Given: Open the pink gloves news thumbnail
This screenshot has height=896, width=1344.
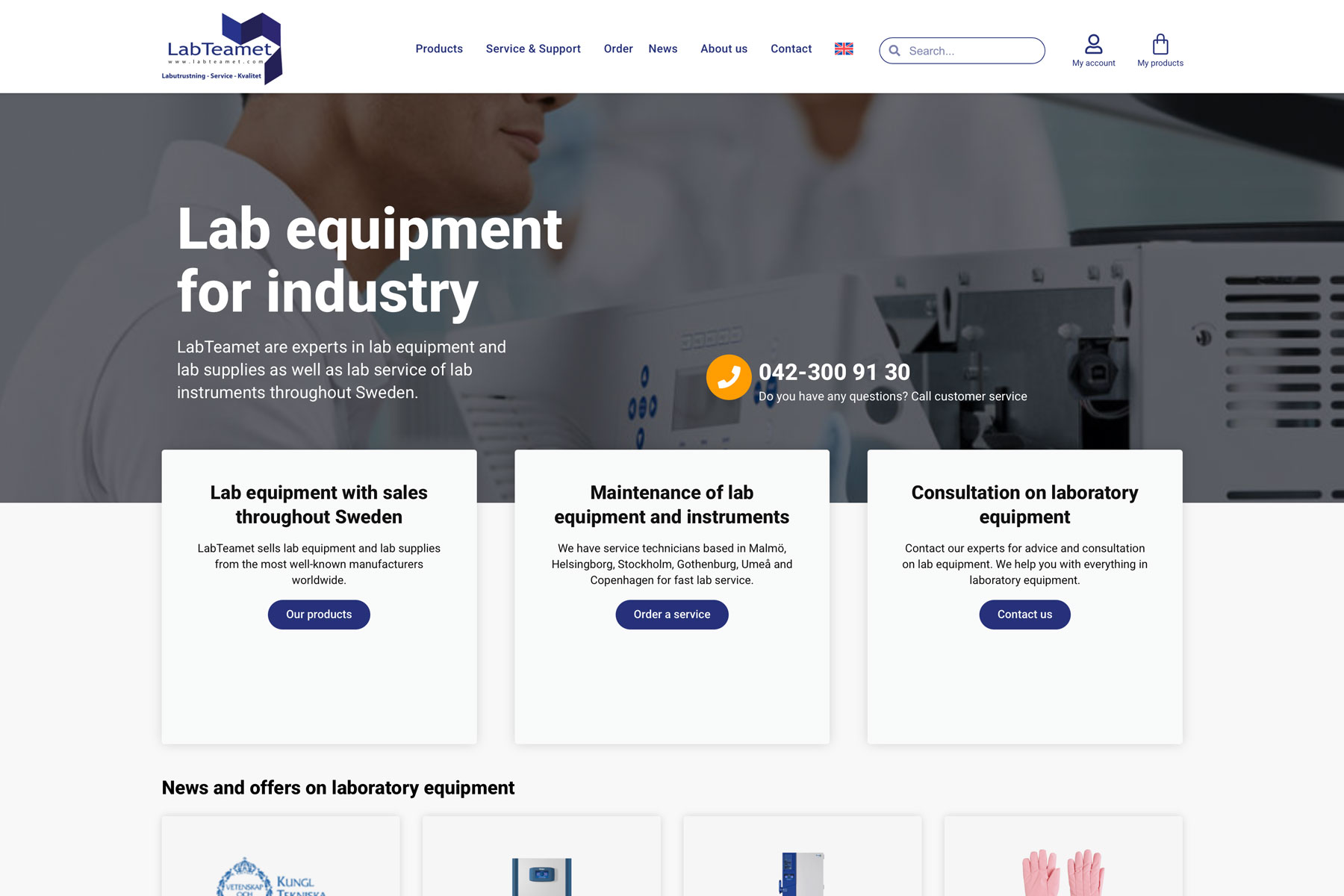Looking at the screenshot, I should pos(1063,872).
